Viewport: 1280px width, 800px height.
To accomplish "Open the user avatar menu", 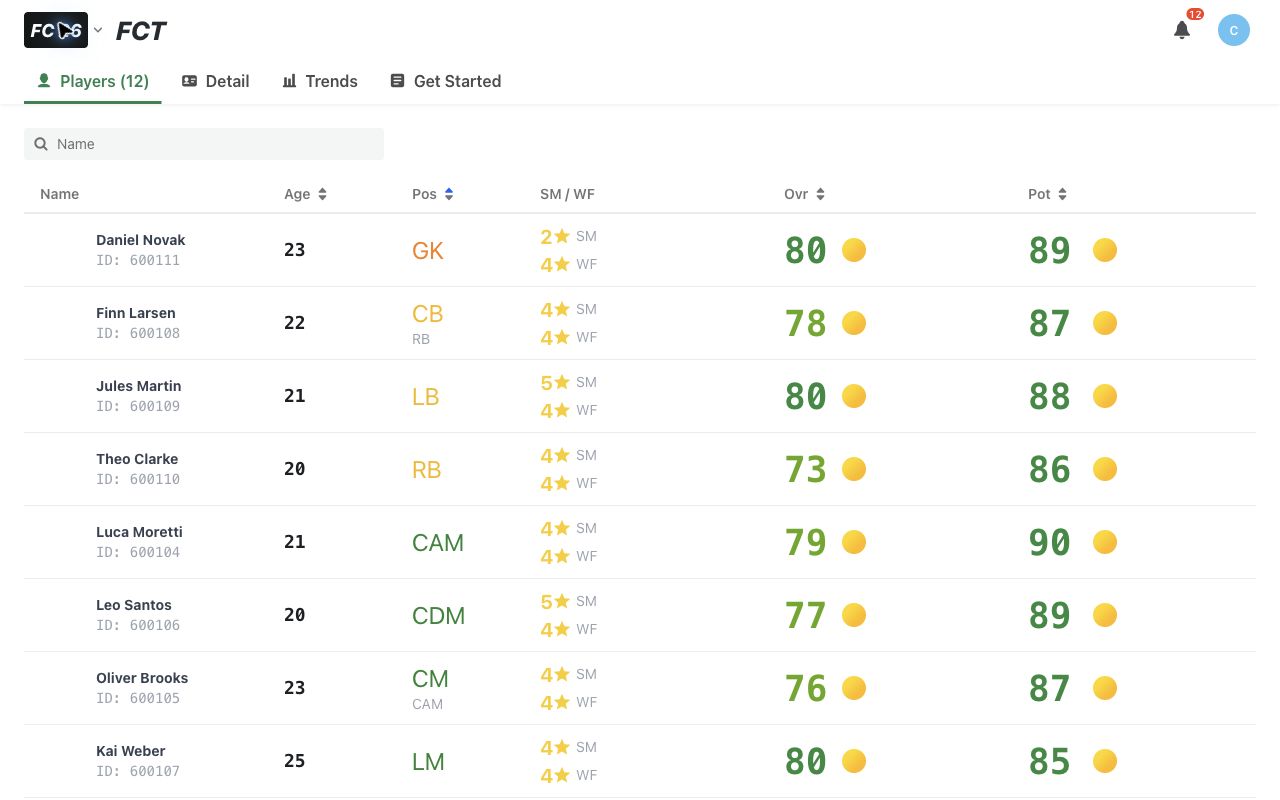I will click(1234, 30).
